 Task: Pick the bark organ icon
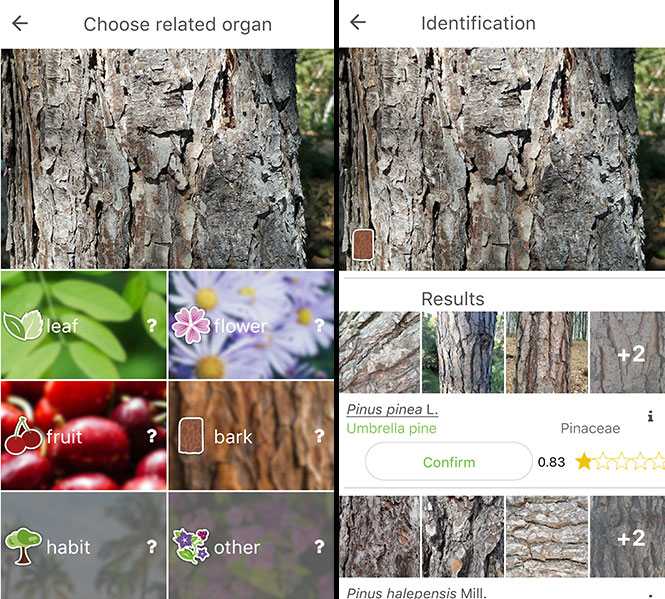[191, 436]
